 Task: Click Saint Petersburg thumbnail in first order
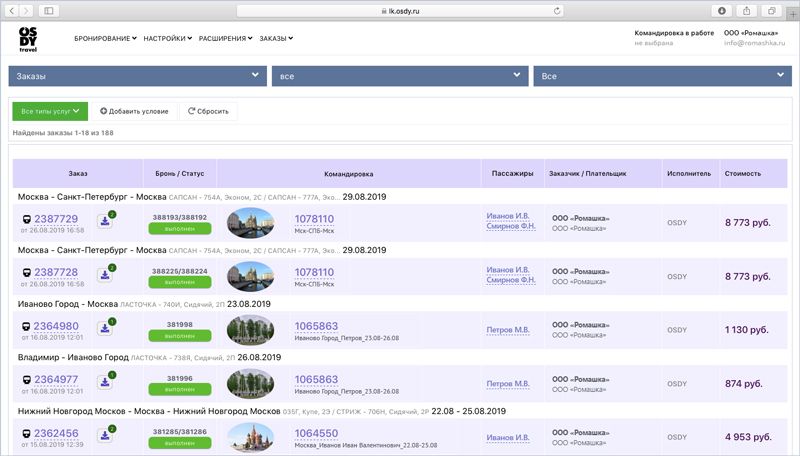pos(251,221)
